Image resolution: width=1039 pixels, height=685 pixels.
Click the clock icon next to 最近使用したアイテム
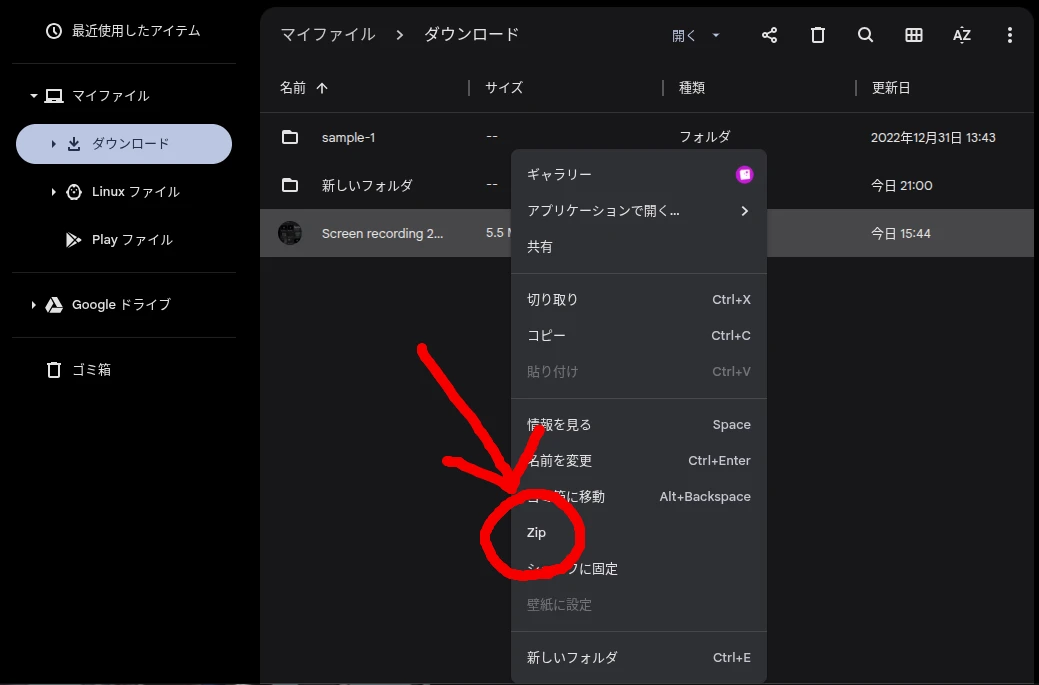point(53,30)
